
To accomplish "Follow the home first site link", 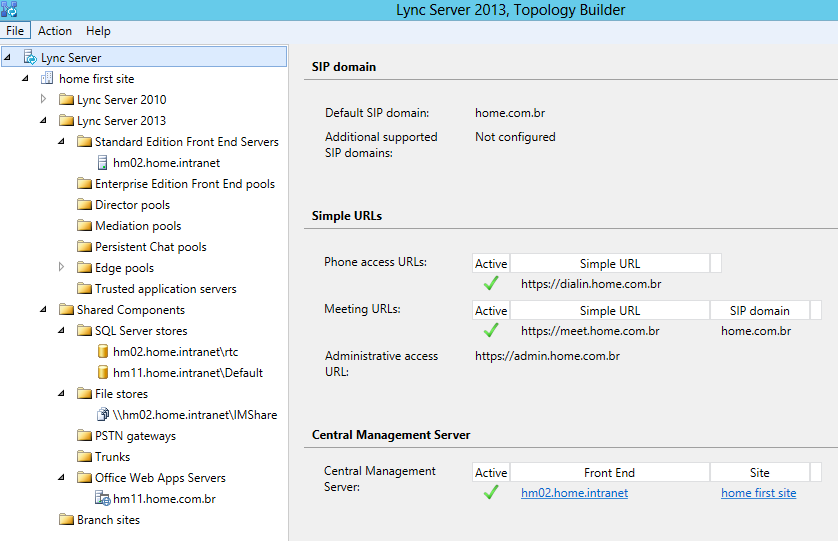I will pos(758,493).
